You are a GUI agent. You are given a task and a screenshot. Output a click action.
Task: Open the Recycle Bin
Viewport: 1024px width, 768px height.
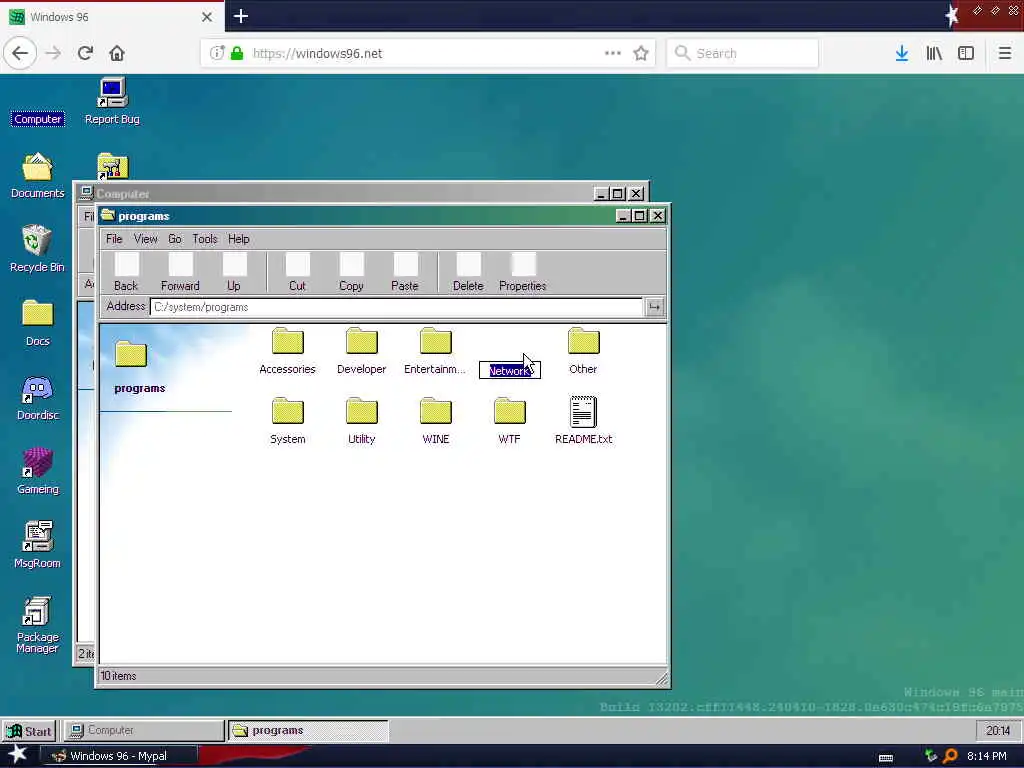[37, 249]
